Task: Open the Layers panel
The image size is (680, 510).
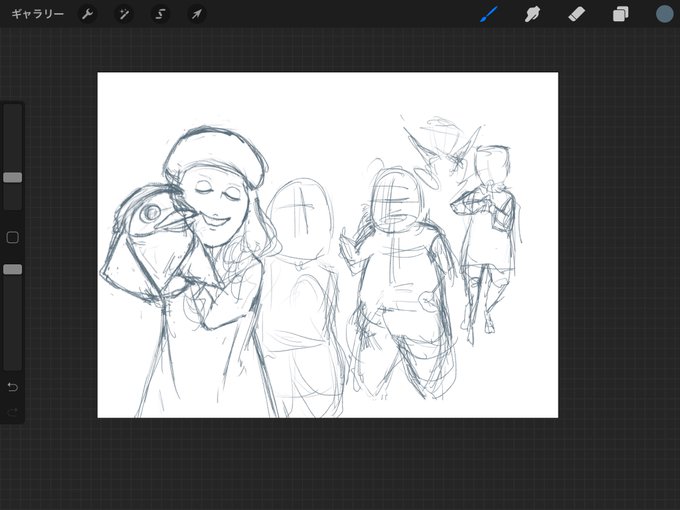Action: (620, 14)
